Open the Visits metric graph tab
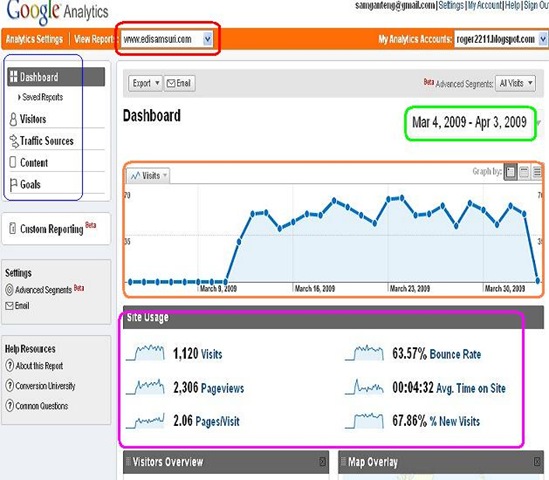This screenshot has width=549, height=480. [x=148, y=176]
